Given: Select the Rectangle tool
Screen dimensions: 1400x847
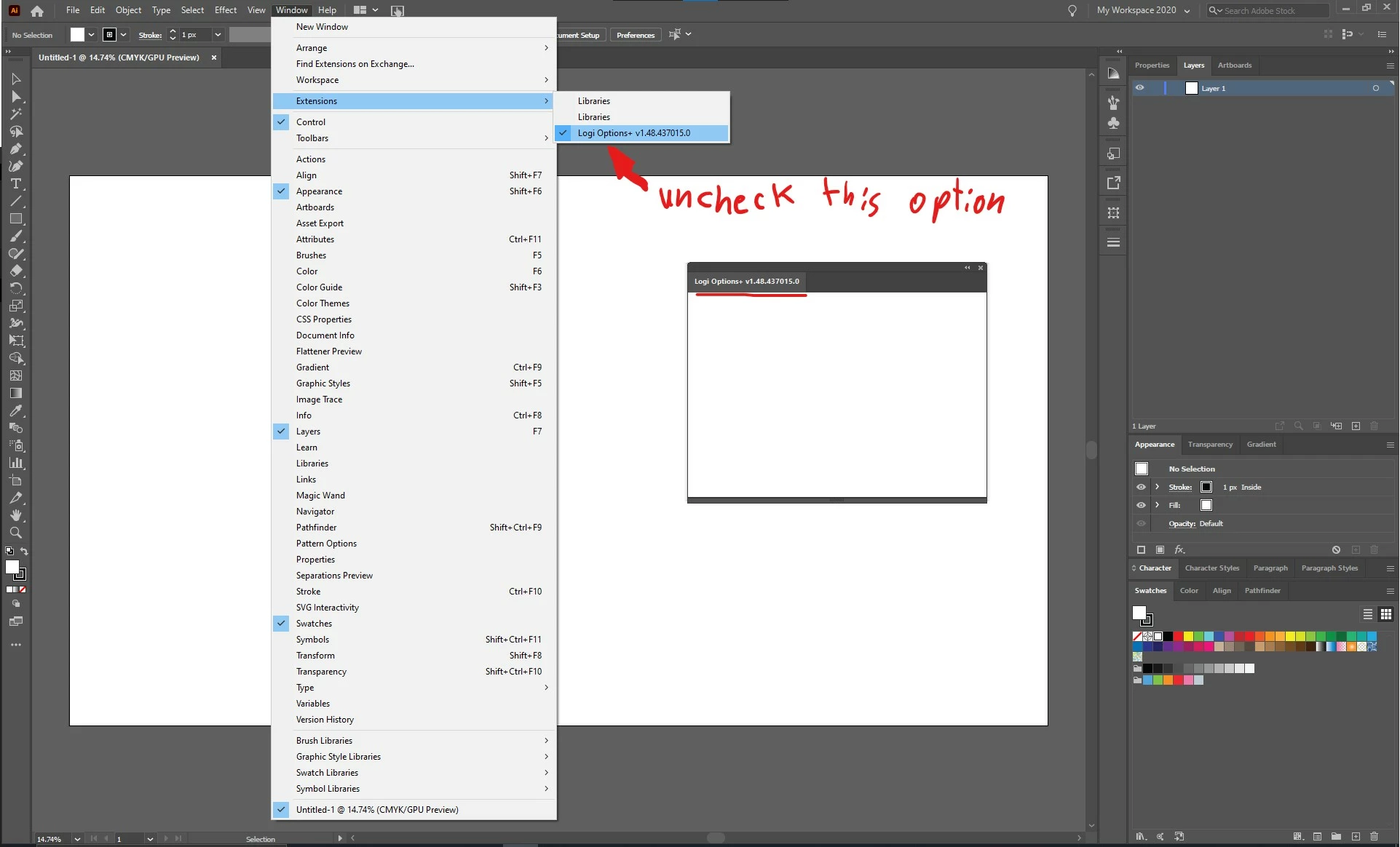Looking at the screenshot, I should [x=15, y=219].
